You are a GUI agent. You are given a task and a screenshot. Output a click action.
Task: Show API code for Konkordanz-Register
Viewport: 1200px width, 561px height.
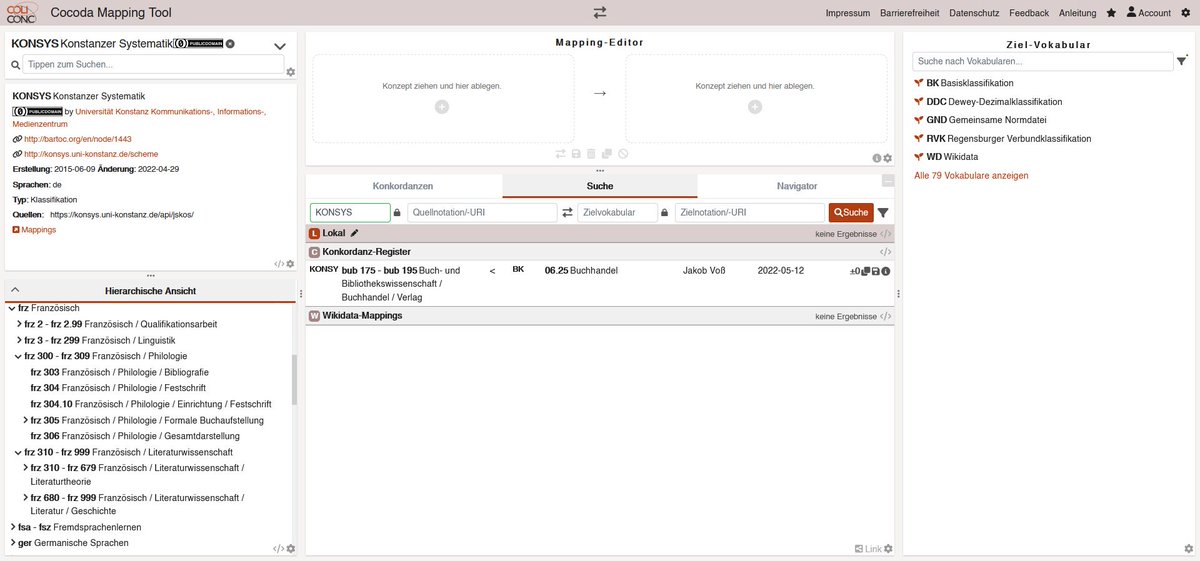coord(885,252)
